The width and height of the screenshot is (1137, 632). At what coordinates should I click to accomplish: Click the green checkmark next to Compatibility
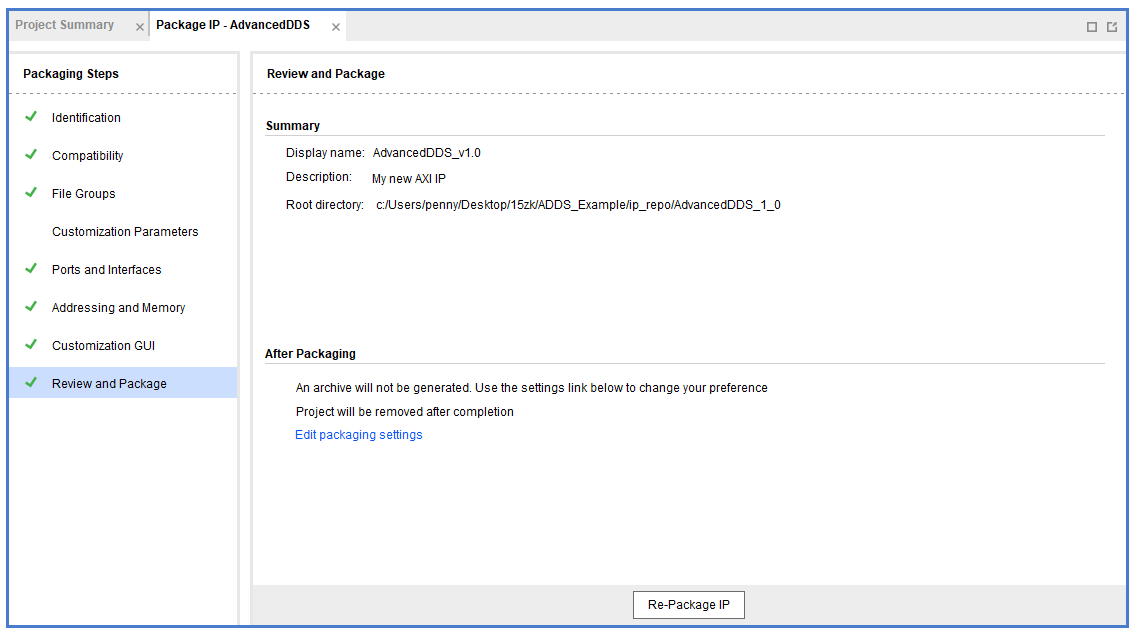point(31,155)
